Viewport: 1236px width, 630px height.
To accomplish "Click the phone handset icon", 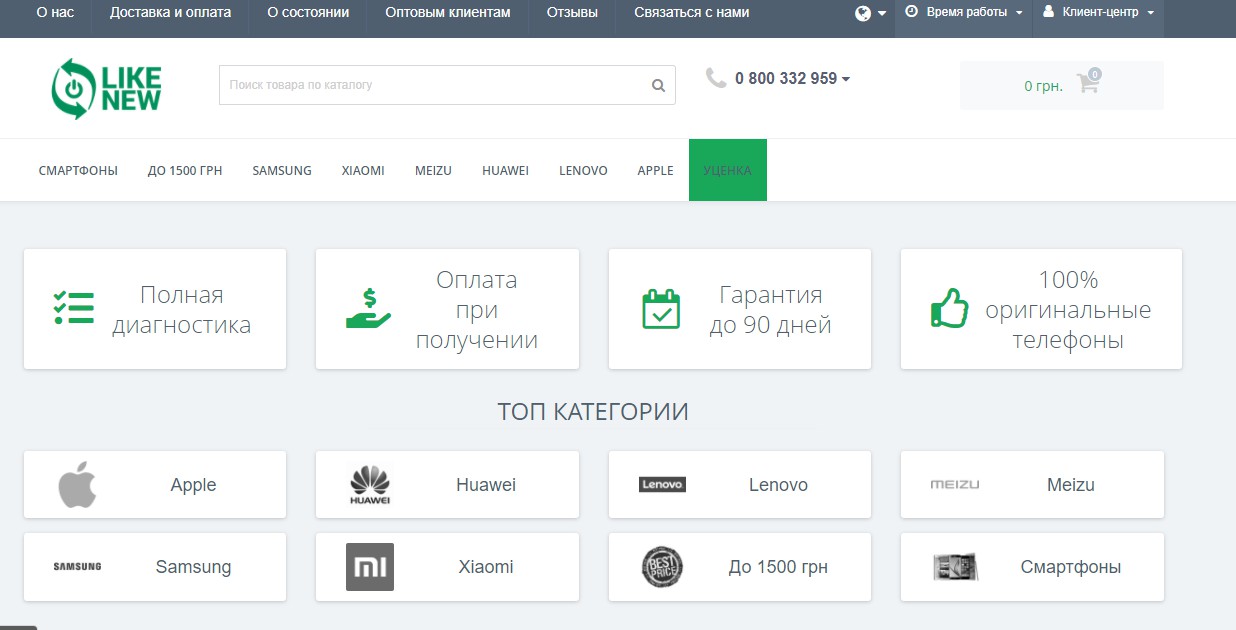I will click(716, 78).
